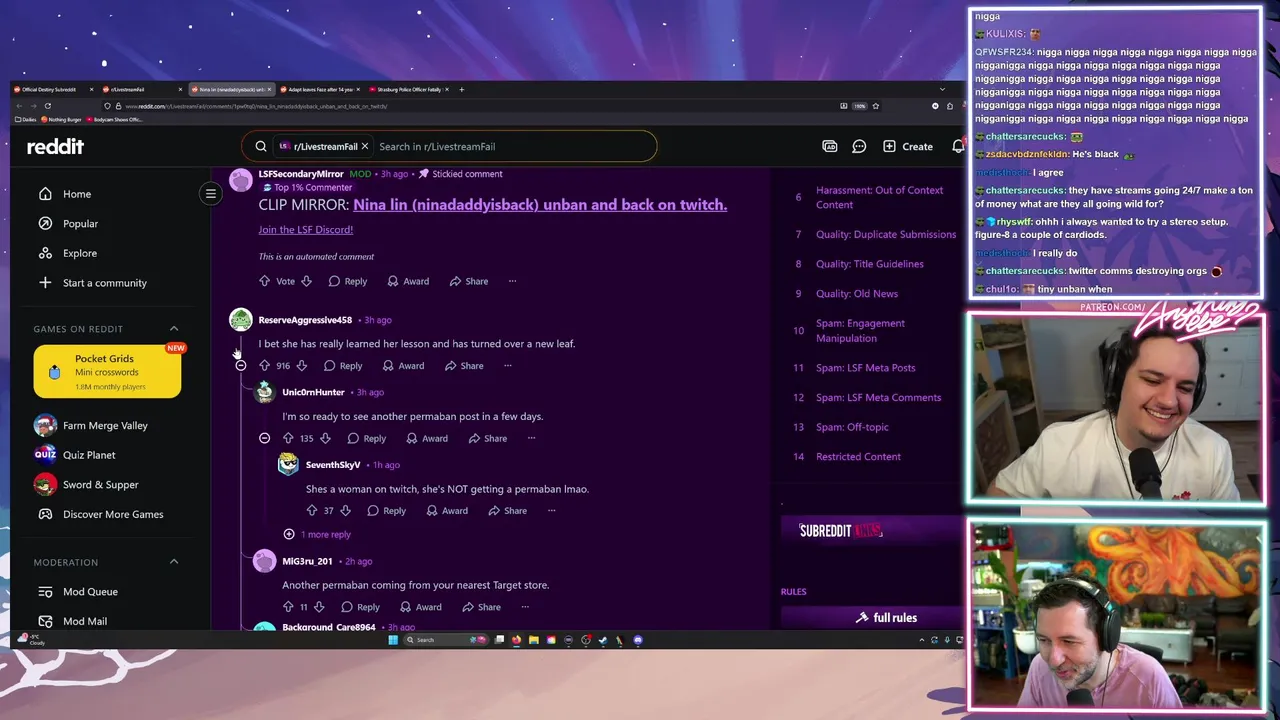
Task: Click Join the LSF Discord link
Action: pyautogui.click(x=305, y=230)
